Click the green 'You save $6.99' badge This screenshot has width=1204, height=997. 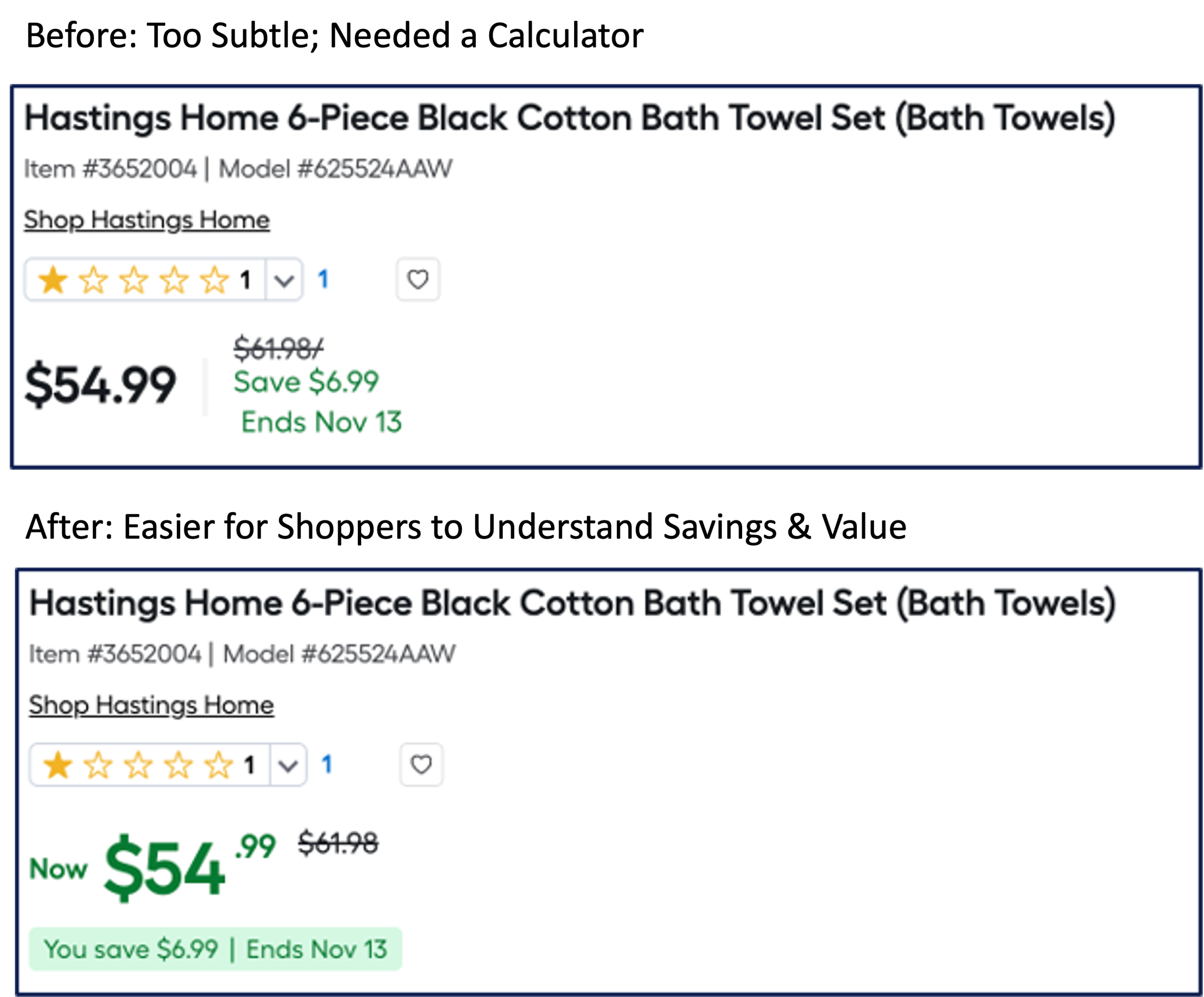tap(216, 949)
